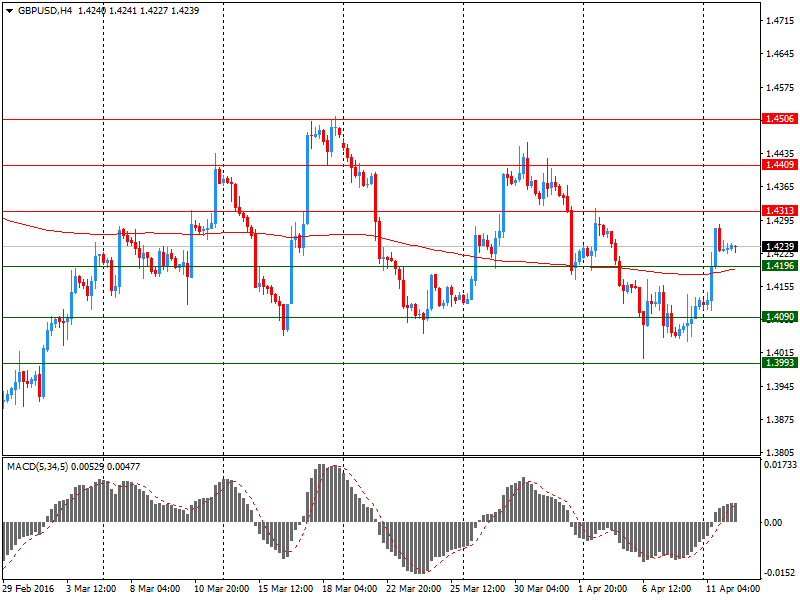The width and height of the screenshot is (800, 600).
Task: Select the 1.4409 red resistance price label
Action: pyautogui.click(x=779, y=165)
